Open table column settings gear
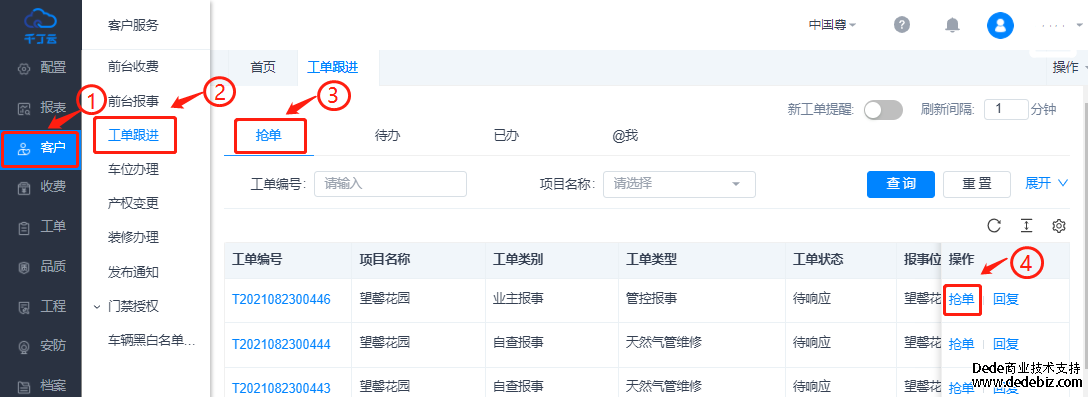The height and width of the screenshot is (397, 1088). (x=1058, y=226)
